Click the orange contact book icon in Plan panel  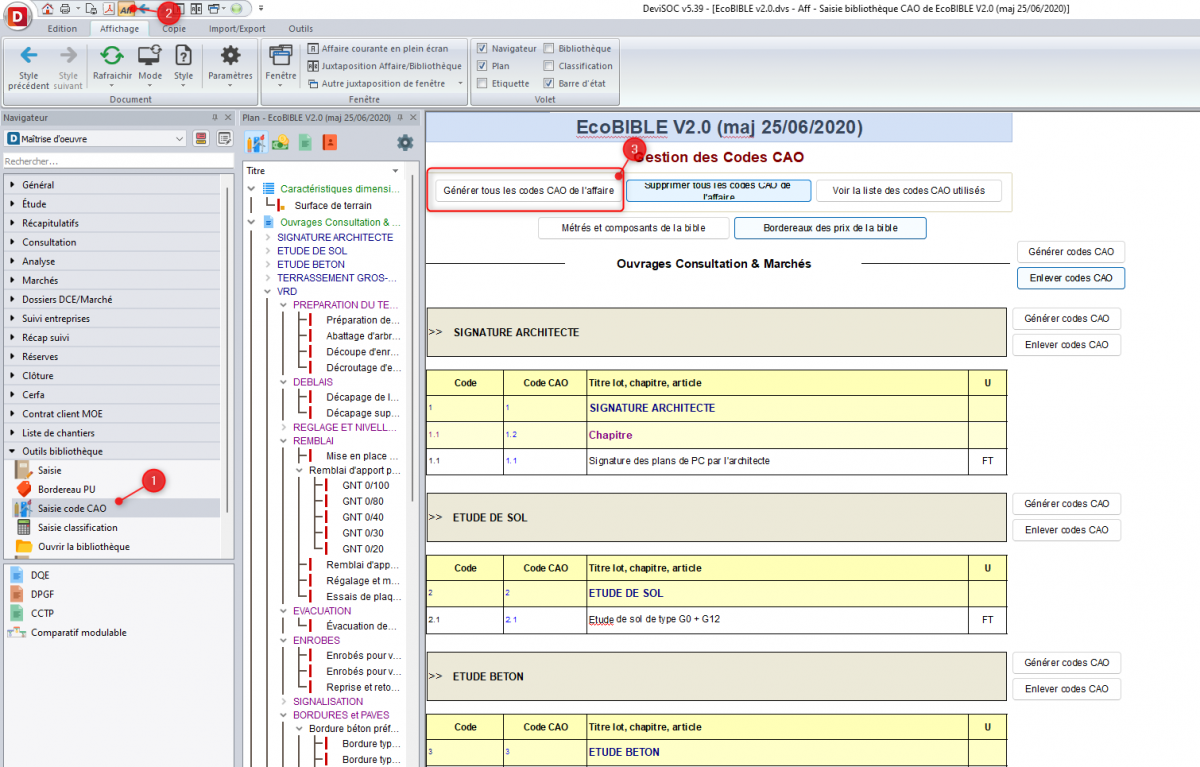tap(330, 142)
